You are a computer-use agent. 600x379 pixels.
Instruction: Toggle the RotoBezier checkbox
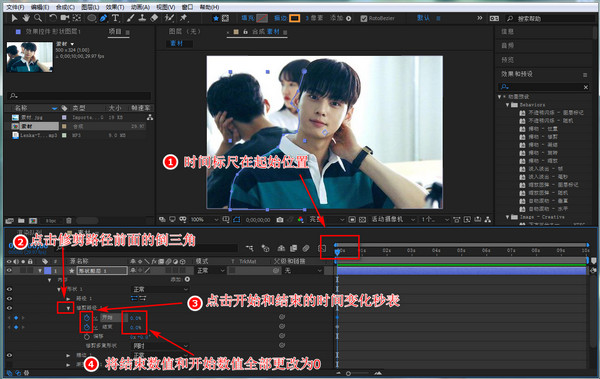click(x=364, y=18)
